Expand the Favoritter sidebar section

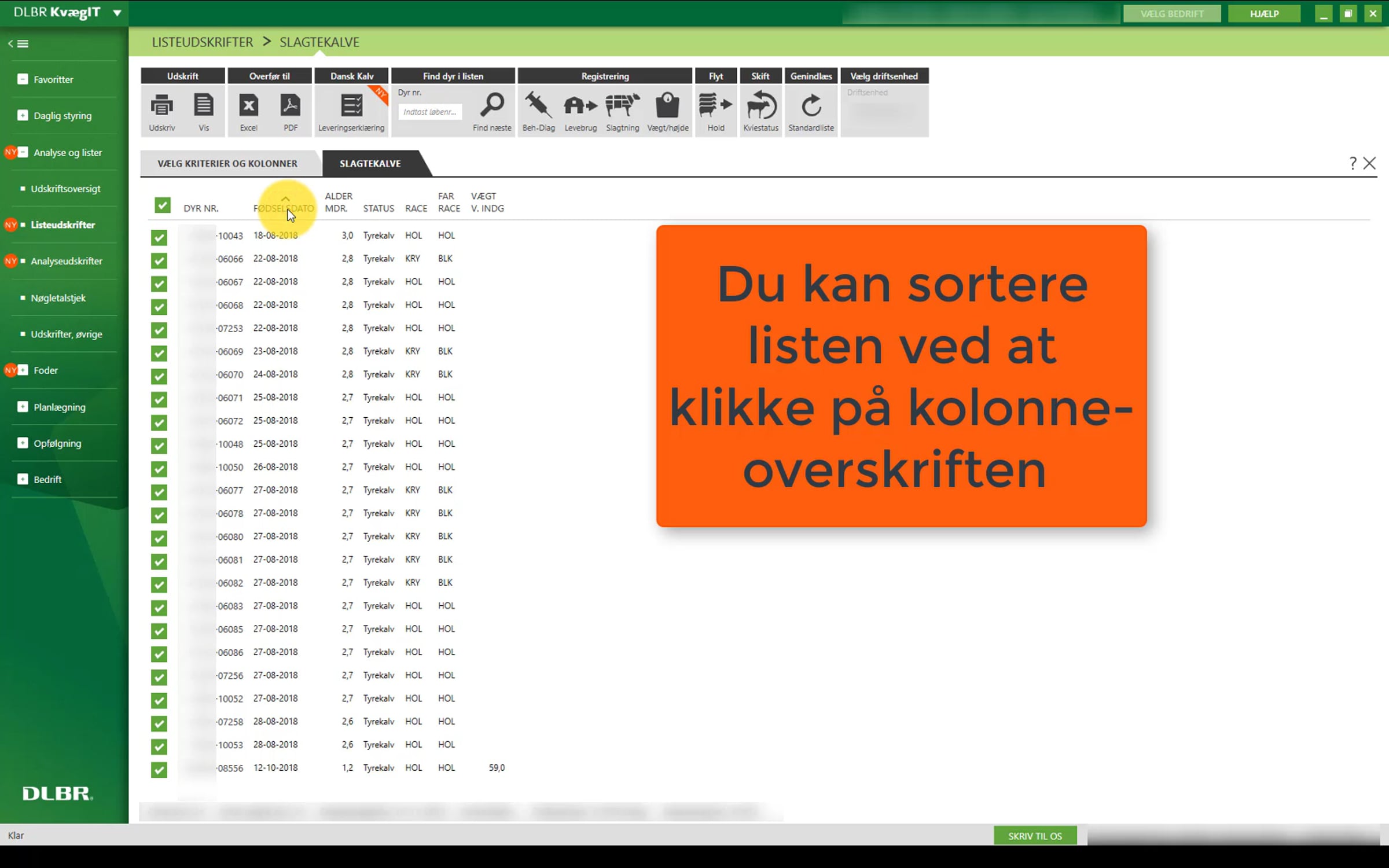coord(23,79)
